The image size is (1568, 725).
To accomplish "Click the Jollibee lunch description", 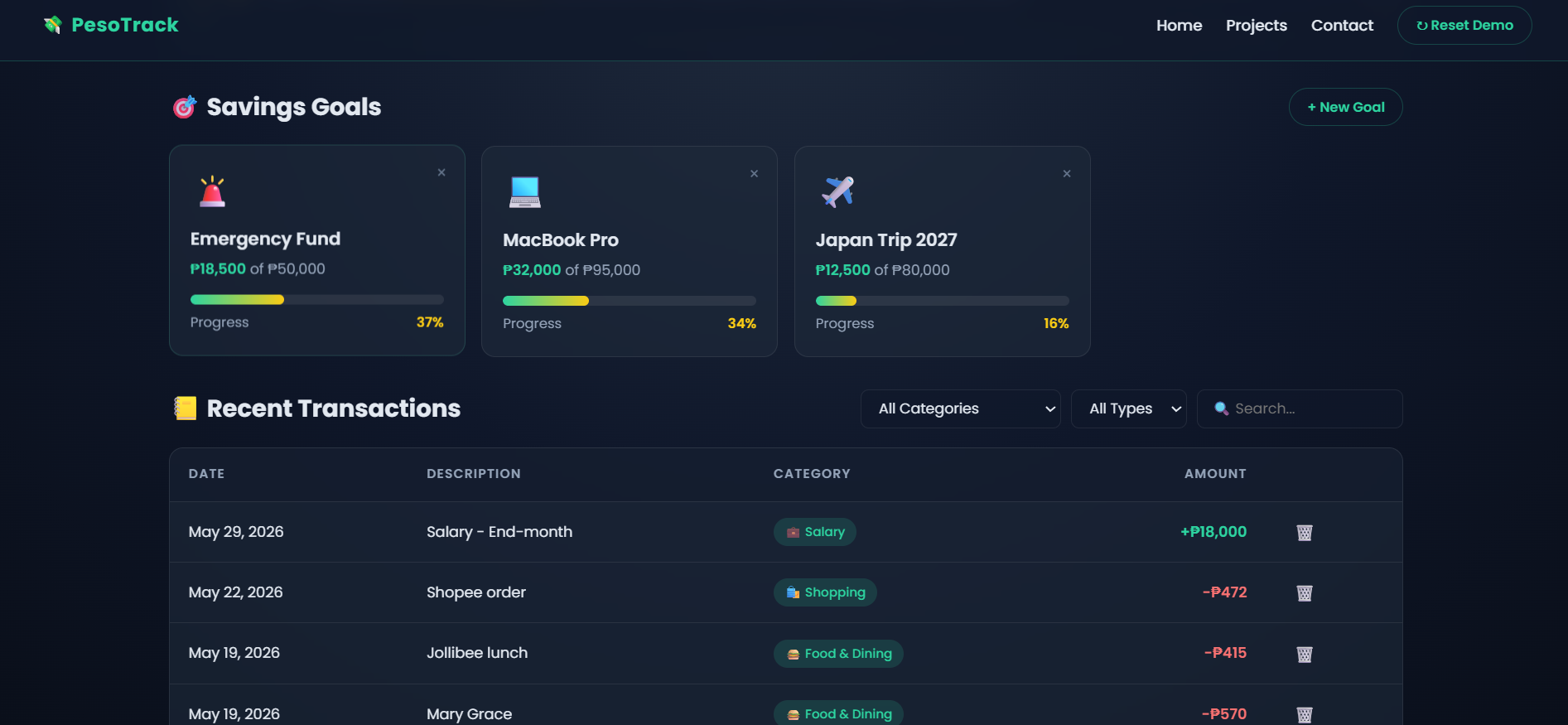I will tap(477, 653).
